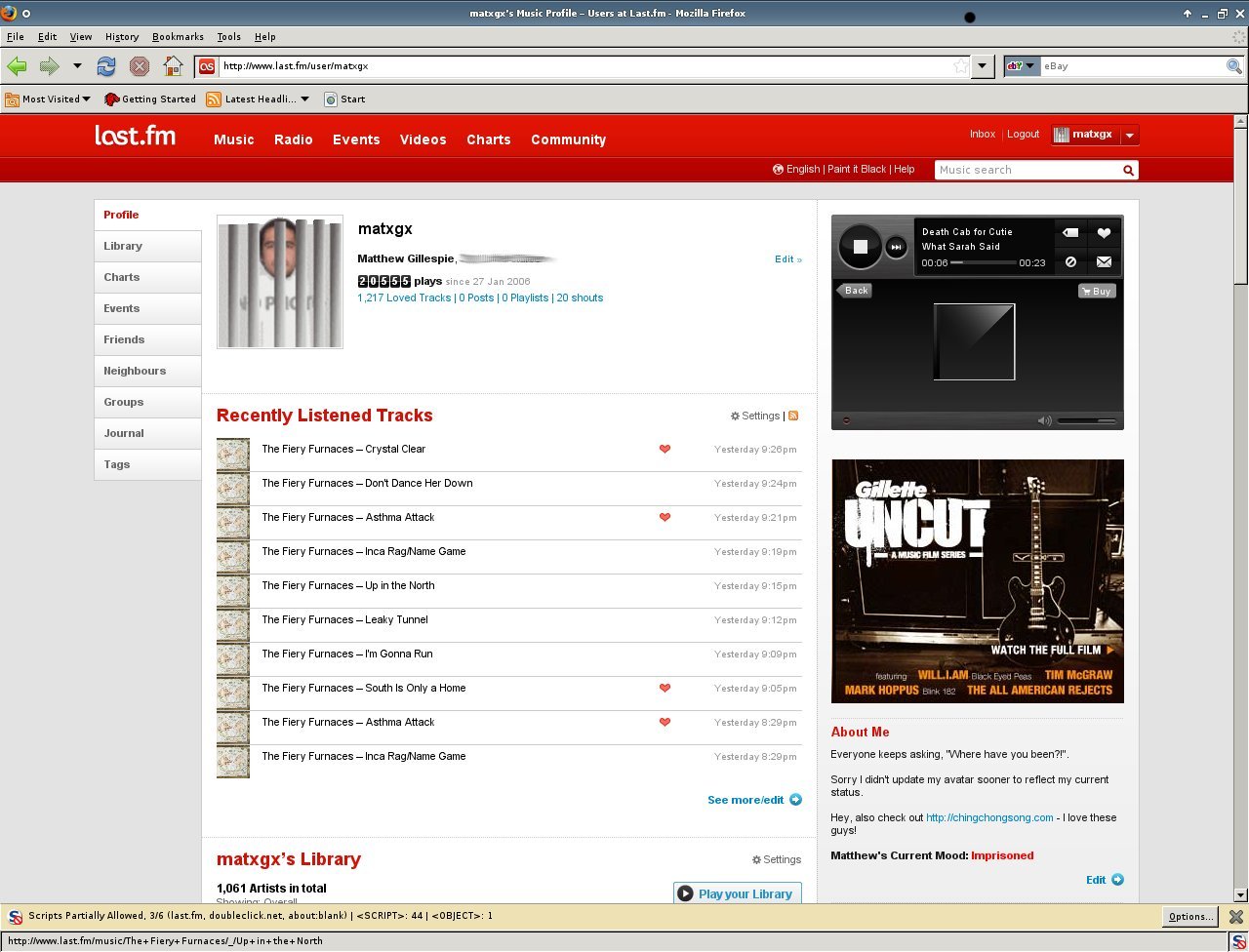Click the last.fm logo
The image size is (1249, 952).
click(x=135, y=136)
